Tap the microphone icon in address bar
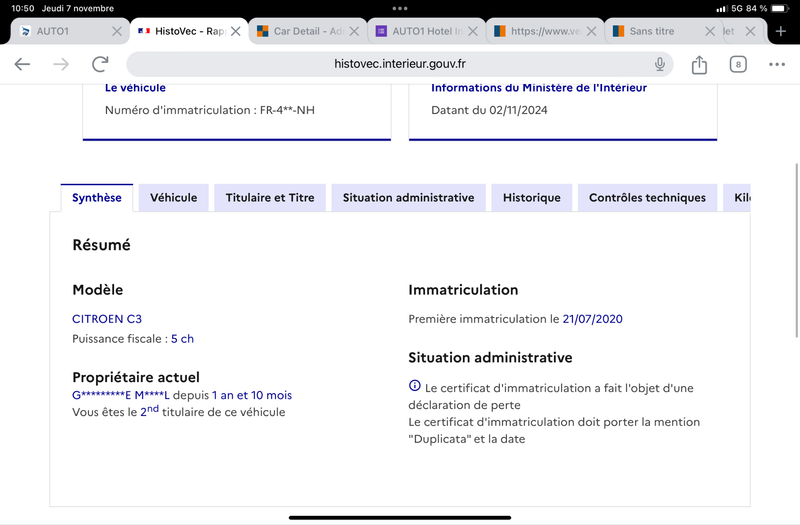The image size is (800, 525). tap(660, 64)
